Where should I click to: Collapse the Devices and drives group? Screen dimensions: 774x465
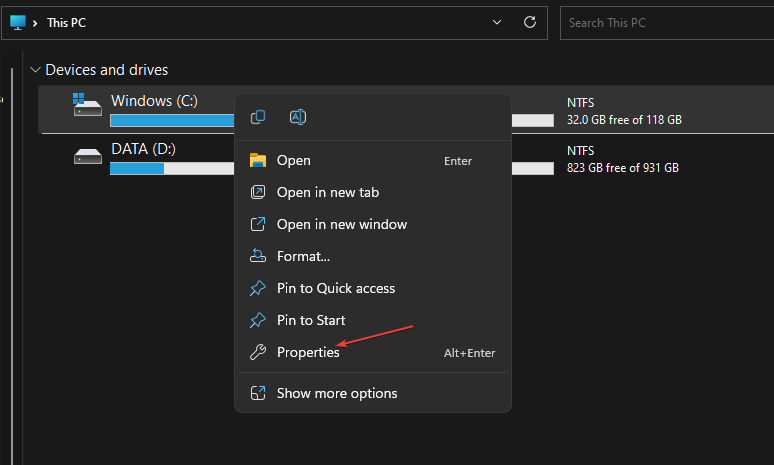tap(35, 70)
